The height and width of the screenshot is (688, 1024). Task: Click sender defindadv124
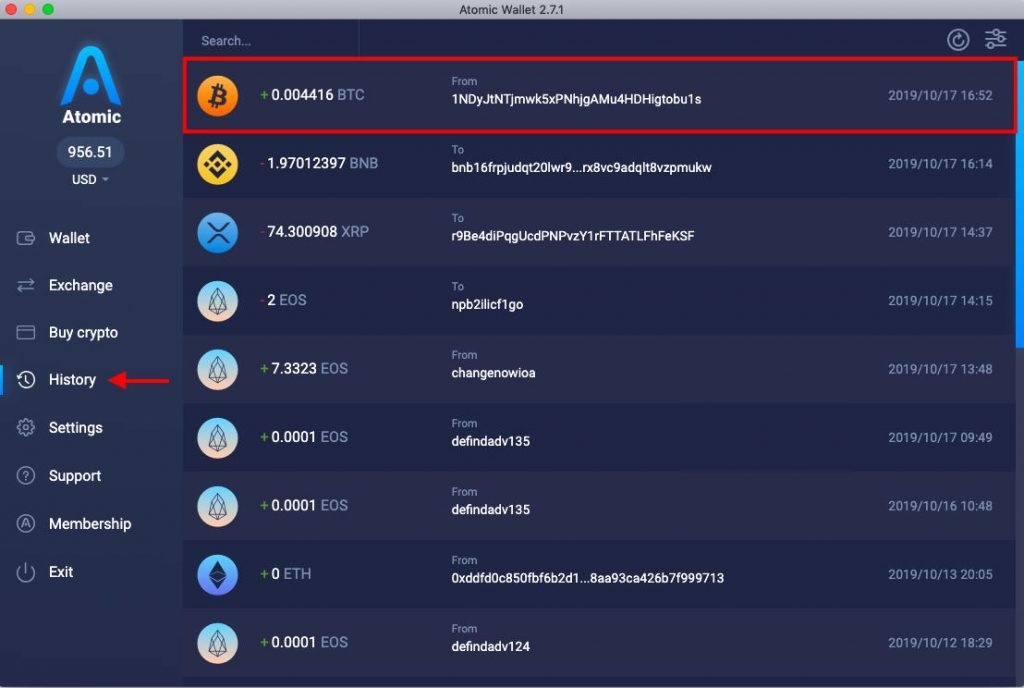coord(490,647)
